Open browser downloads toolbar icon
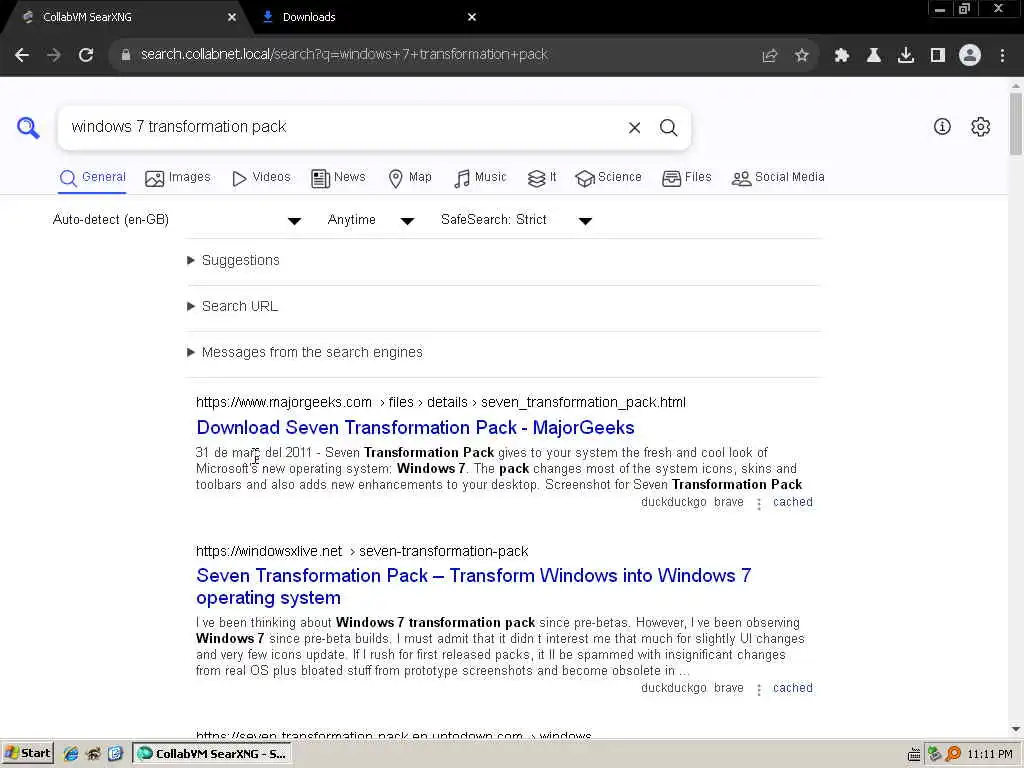Screen dimensions: 1024x768 click(x=906, y=56)
